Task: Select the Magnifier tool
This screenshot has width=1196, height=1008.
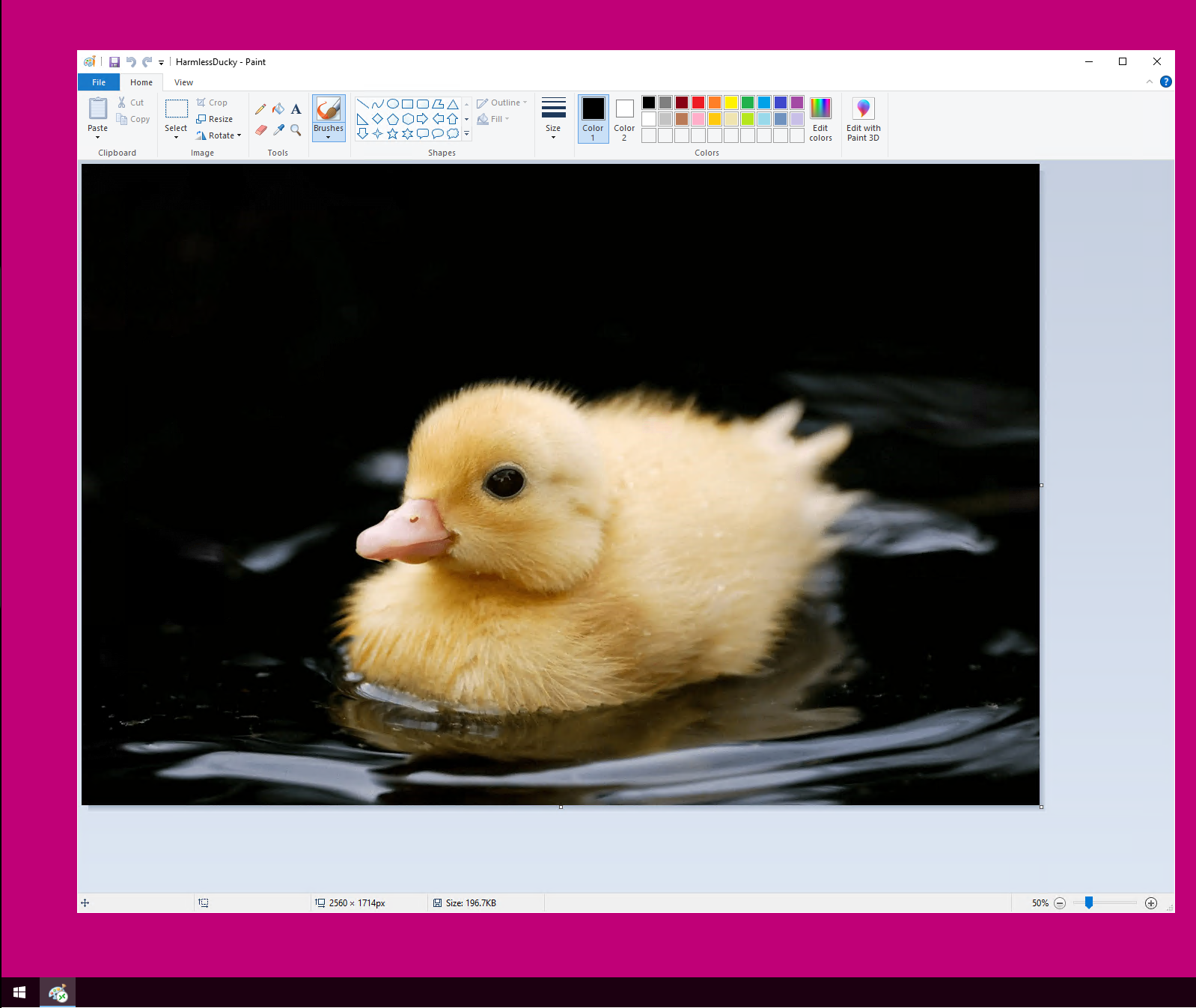Action: coord(296,130)
